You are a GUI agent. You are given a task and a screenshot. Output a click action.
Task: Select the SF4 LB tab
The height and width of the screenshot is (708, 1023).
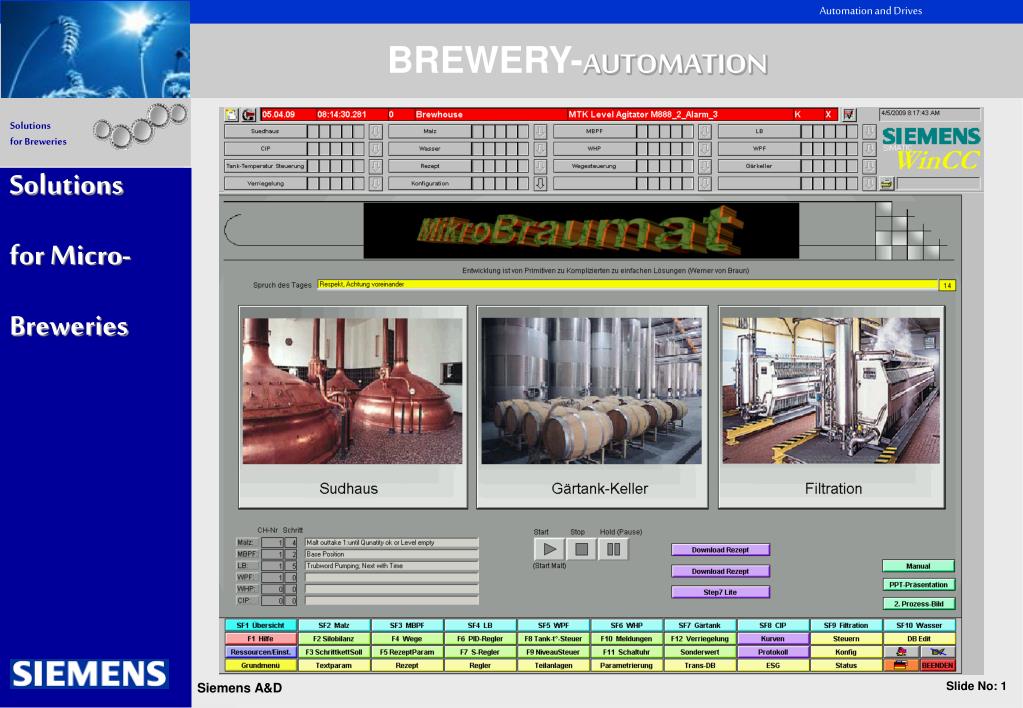click(480, 625)
